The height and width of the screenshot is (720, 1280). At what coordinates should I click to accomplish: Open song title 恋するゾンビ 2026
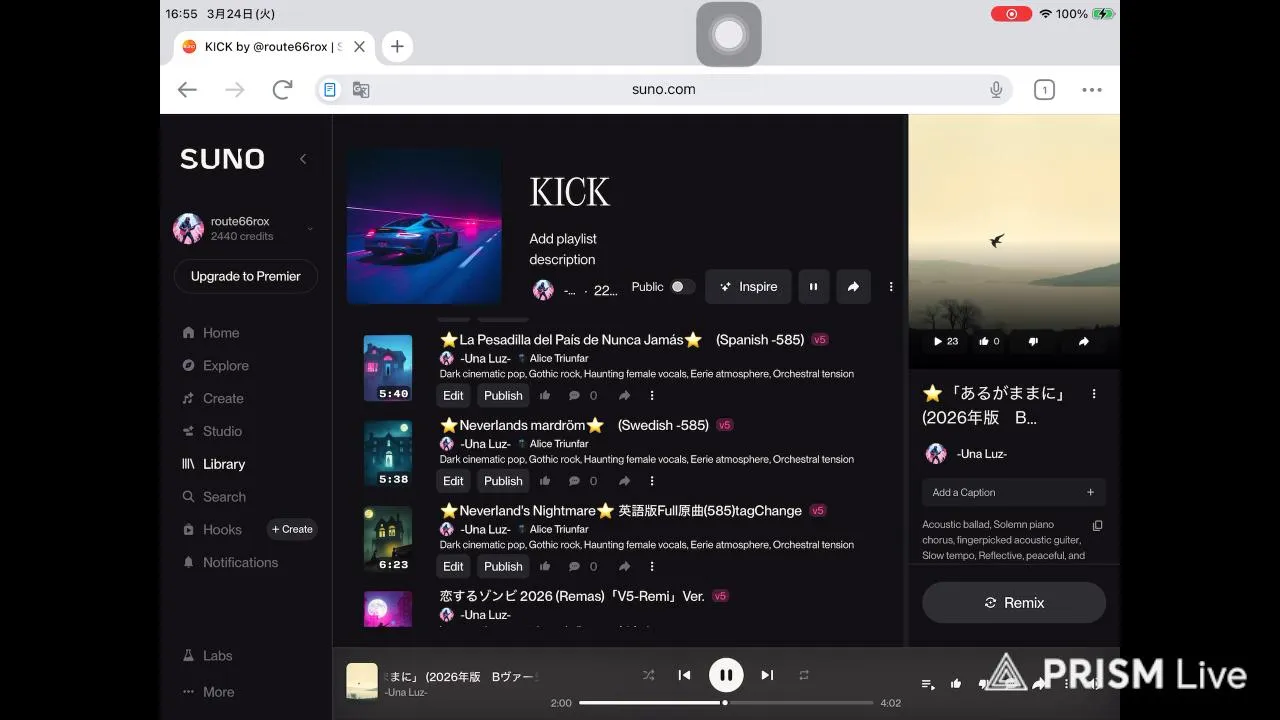[572, 596]
